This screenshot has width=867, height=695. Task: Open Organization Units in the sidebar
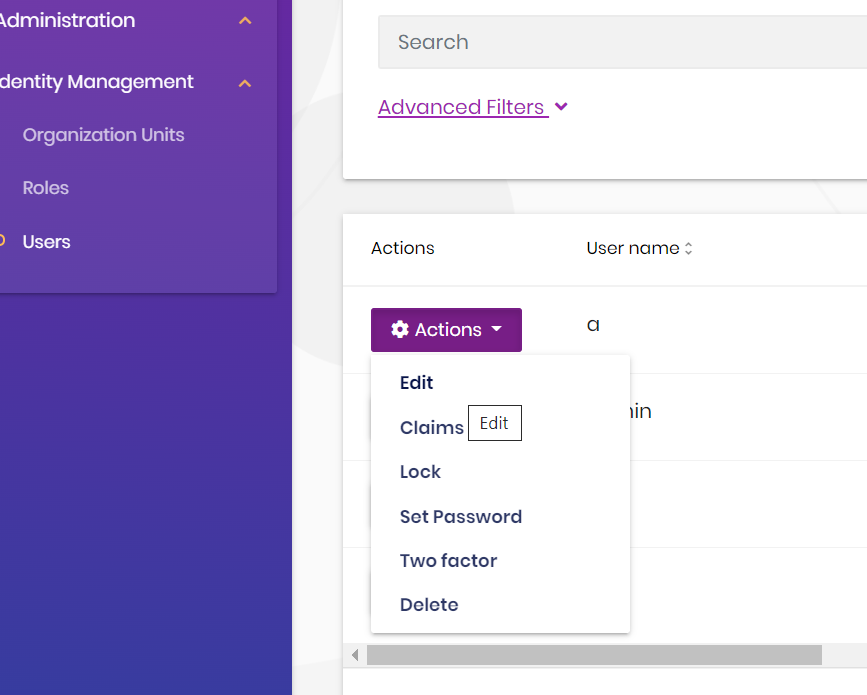pyautogui.click(x=103, y=135)
